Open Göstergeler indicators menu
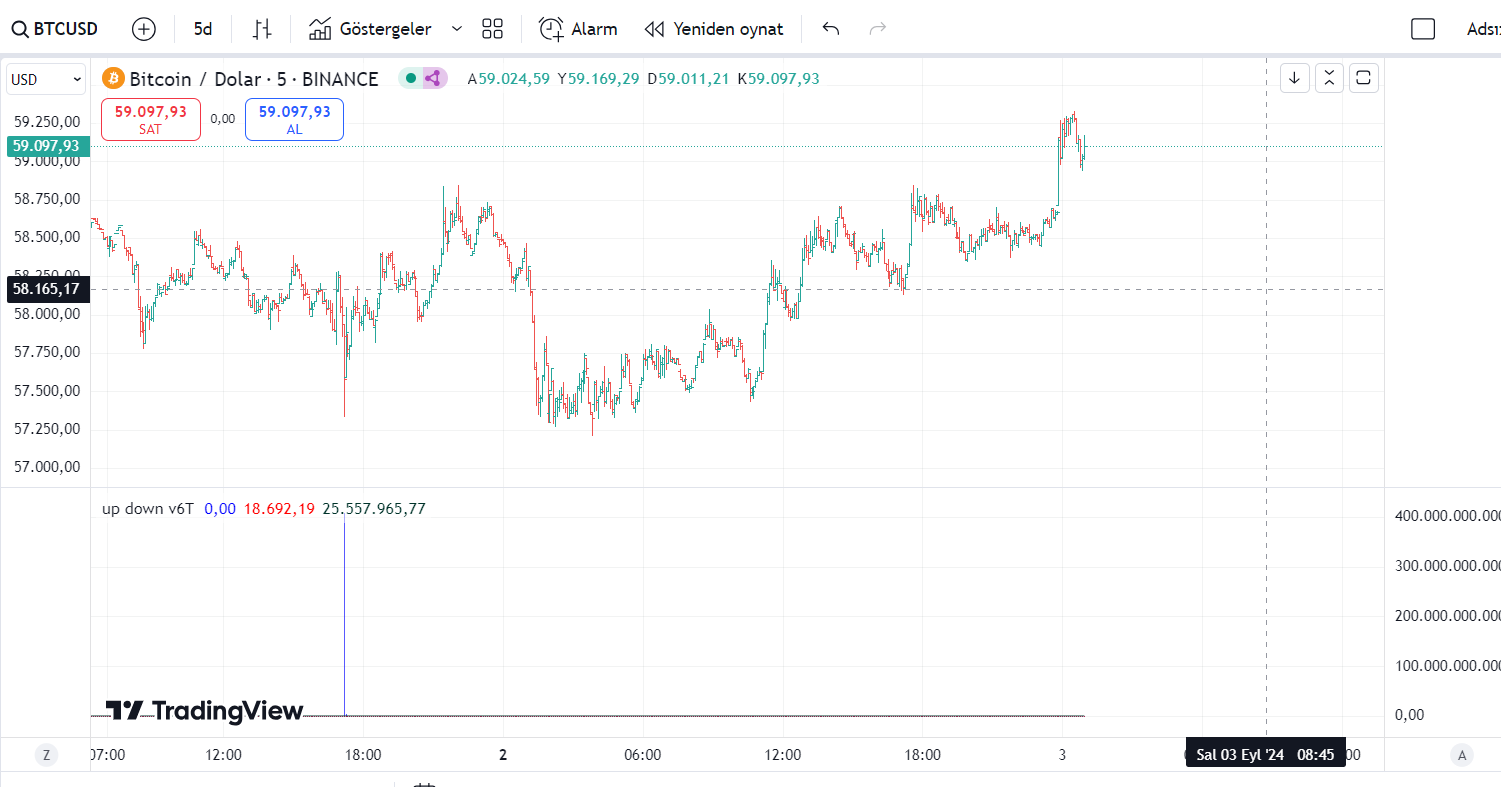Viewport: 1501px width, 787px height. 370,29
